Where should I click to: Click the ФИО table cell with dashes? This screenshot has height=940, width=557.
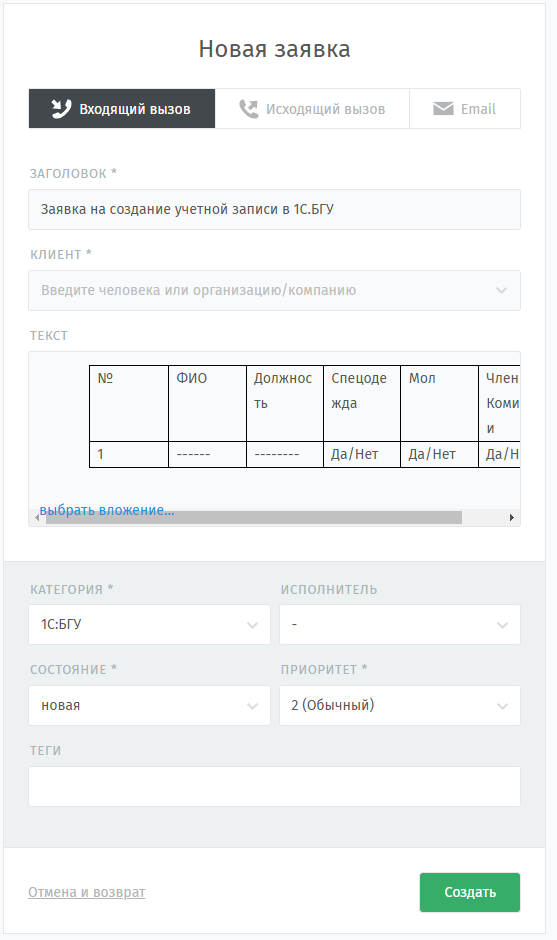tap(207, 454)
